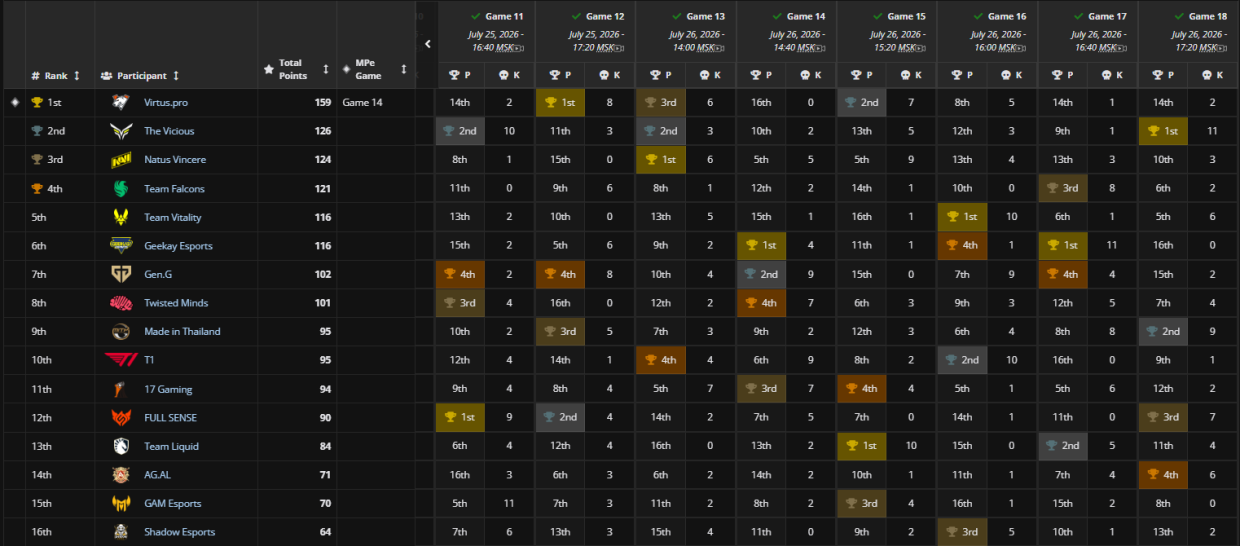Click the left chevron to show earlier games
The height and width of the screenshot is (546, 1240).
428,44
